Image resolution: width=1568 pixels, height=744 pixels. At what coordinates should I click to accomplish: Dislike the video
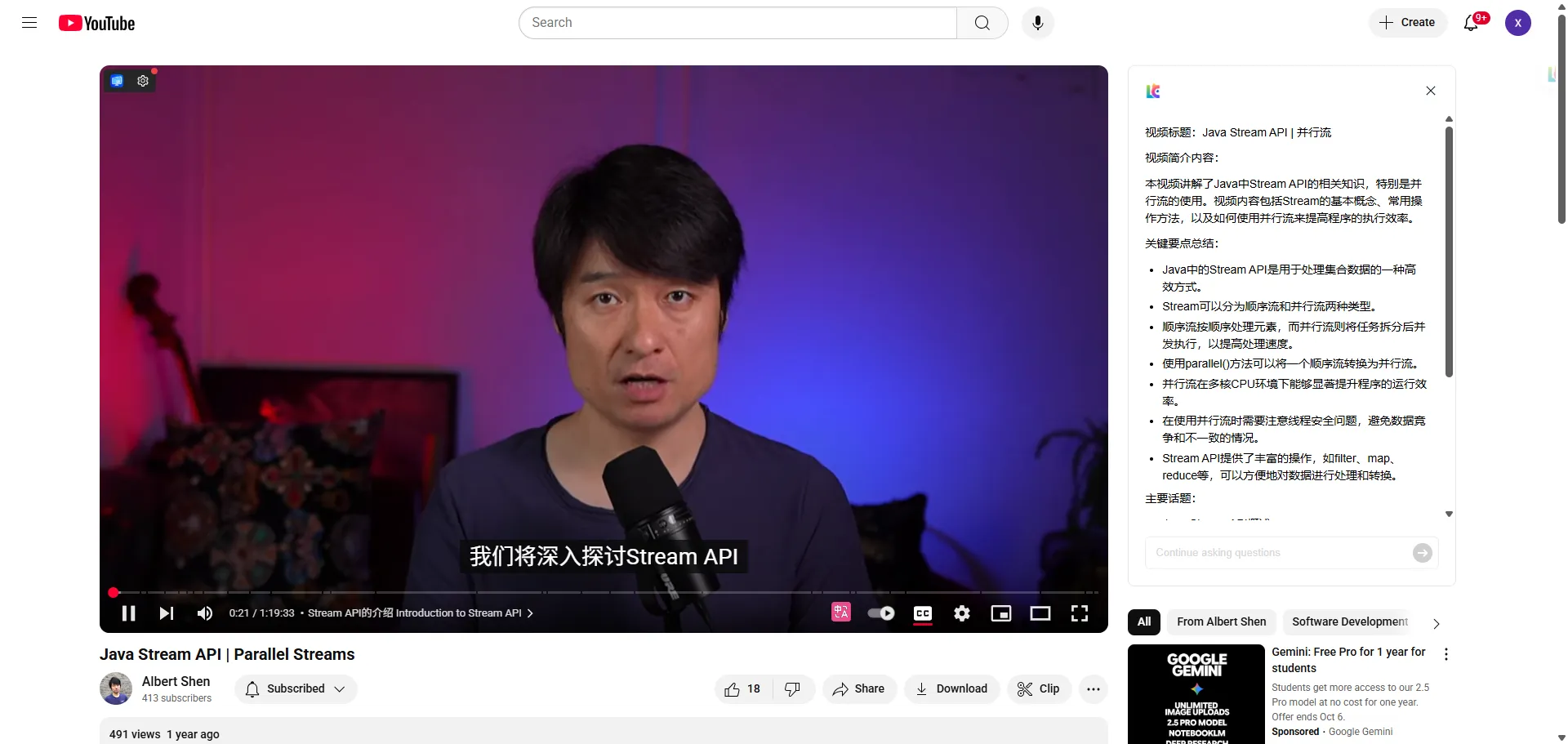pos(793,689)
